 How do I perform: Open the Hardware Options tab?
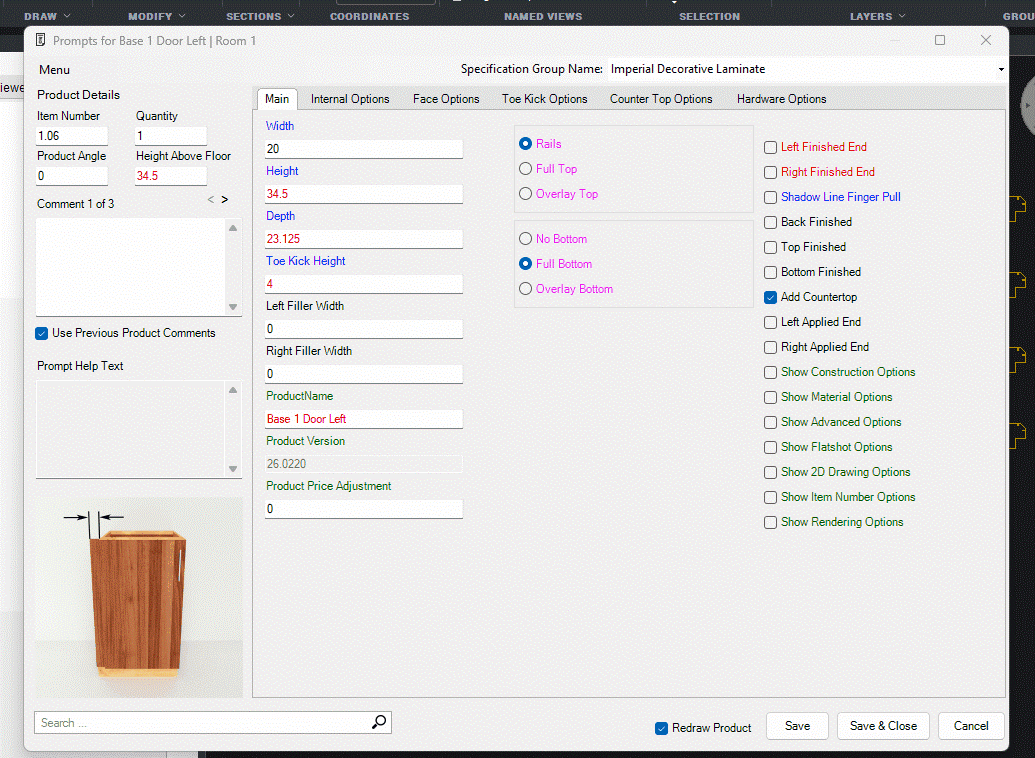781,99
